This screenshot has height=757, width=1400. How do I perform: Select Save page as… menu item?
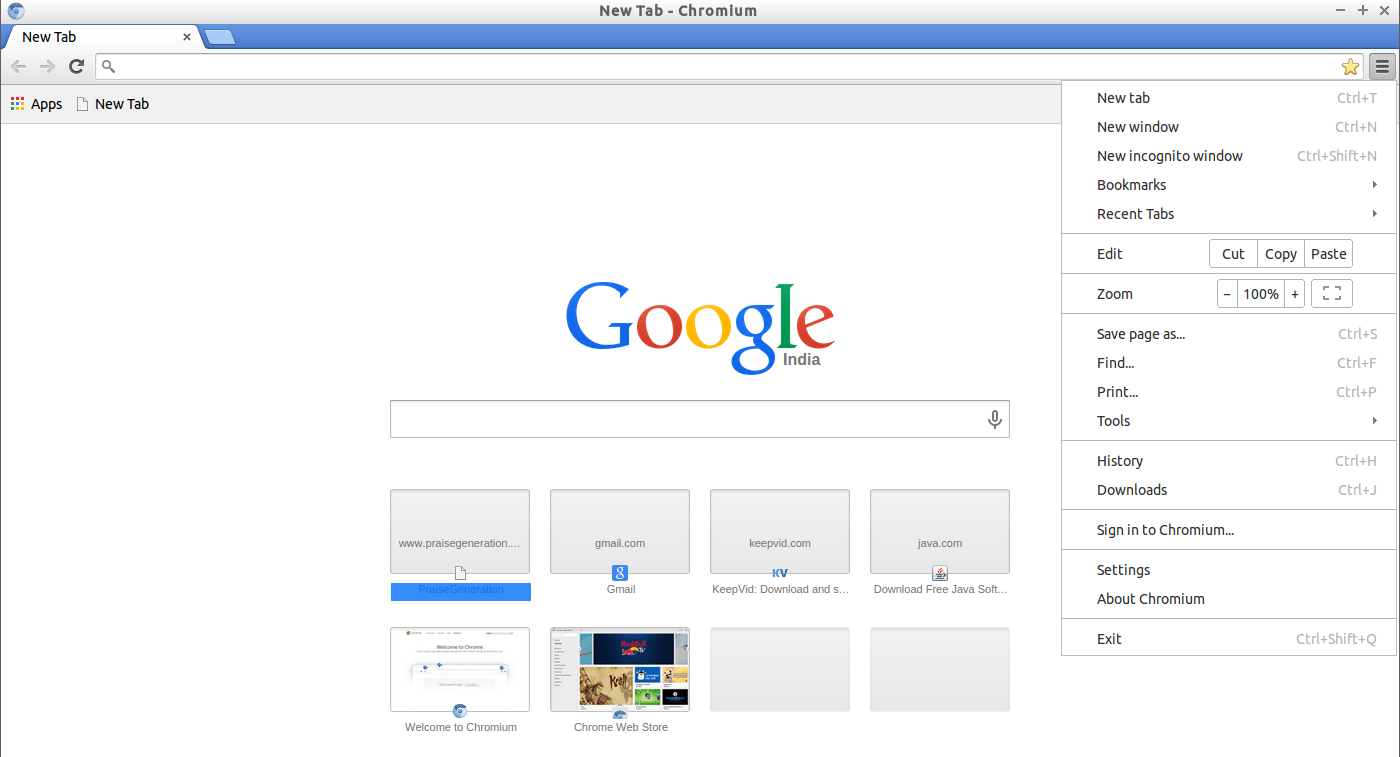1229,334
